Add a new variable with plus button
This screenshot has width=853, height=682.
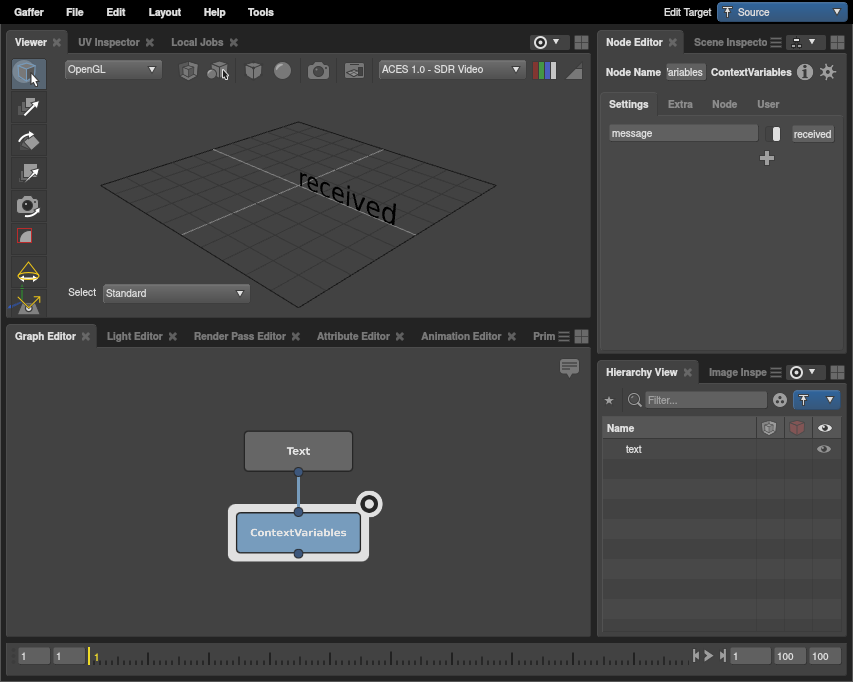tap(767, 158)
